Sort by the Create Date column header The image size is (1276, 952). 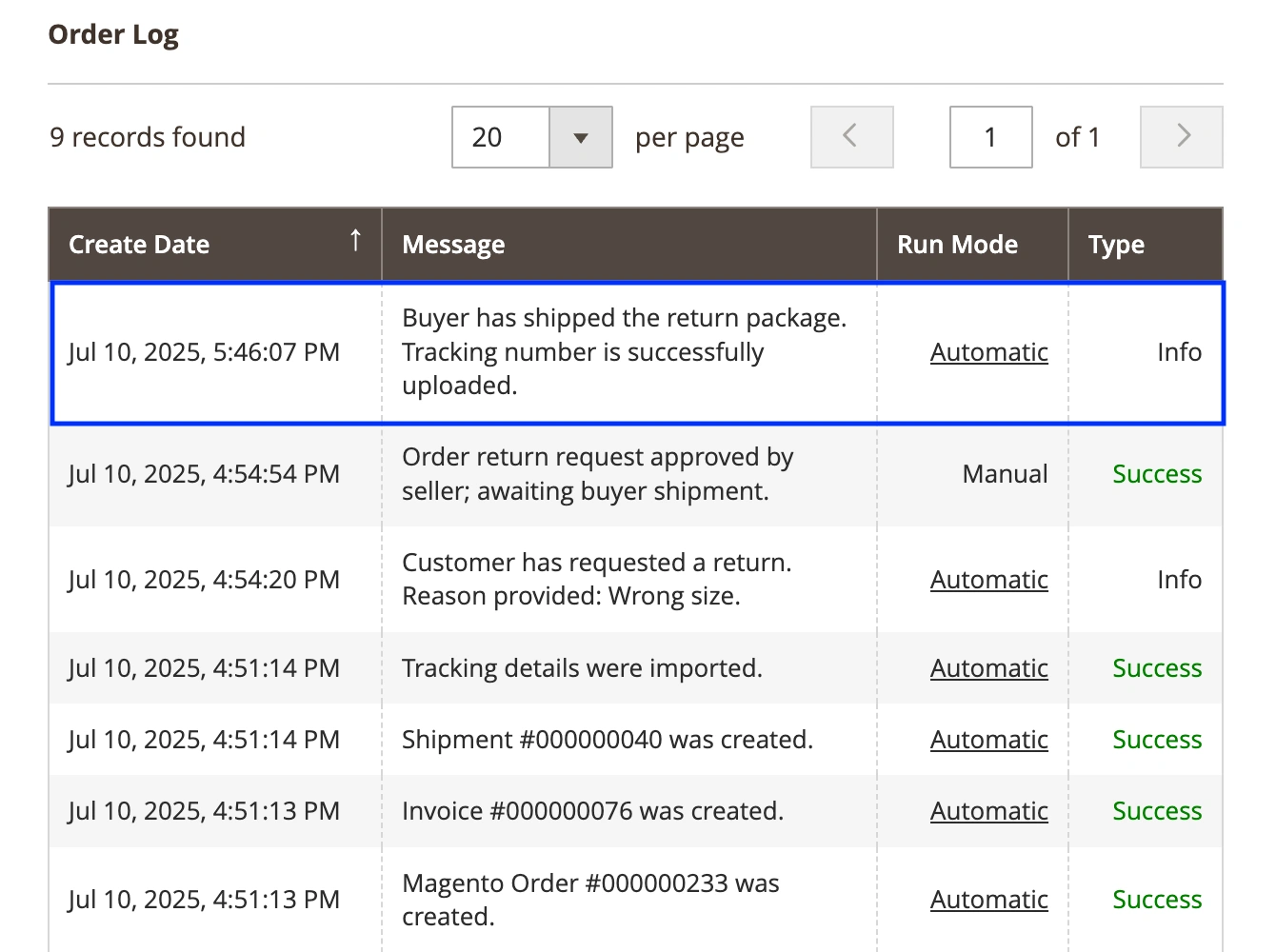tap(139, 245)
